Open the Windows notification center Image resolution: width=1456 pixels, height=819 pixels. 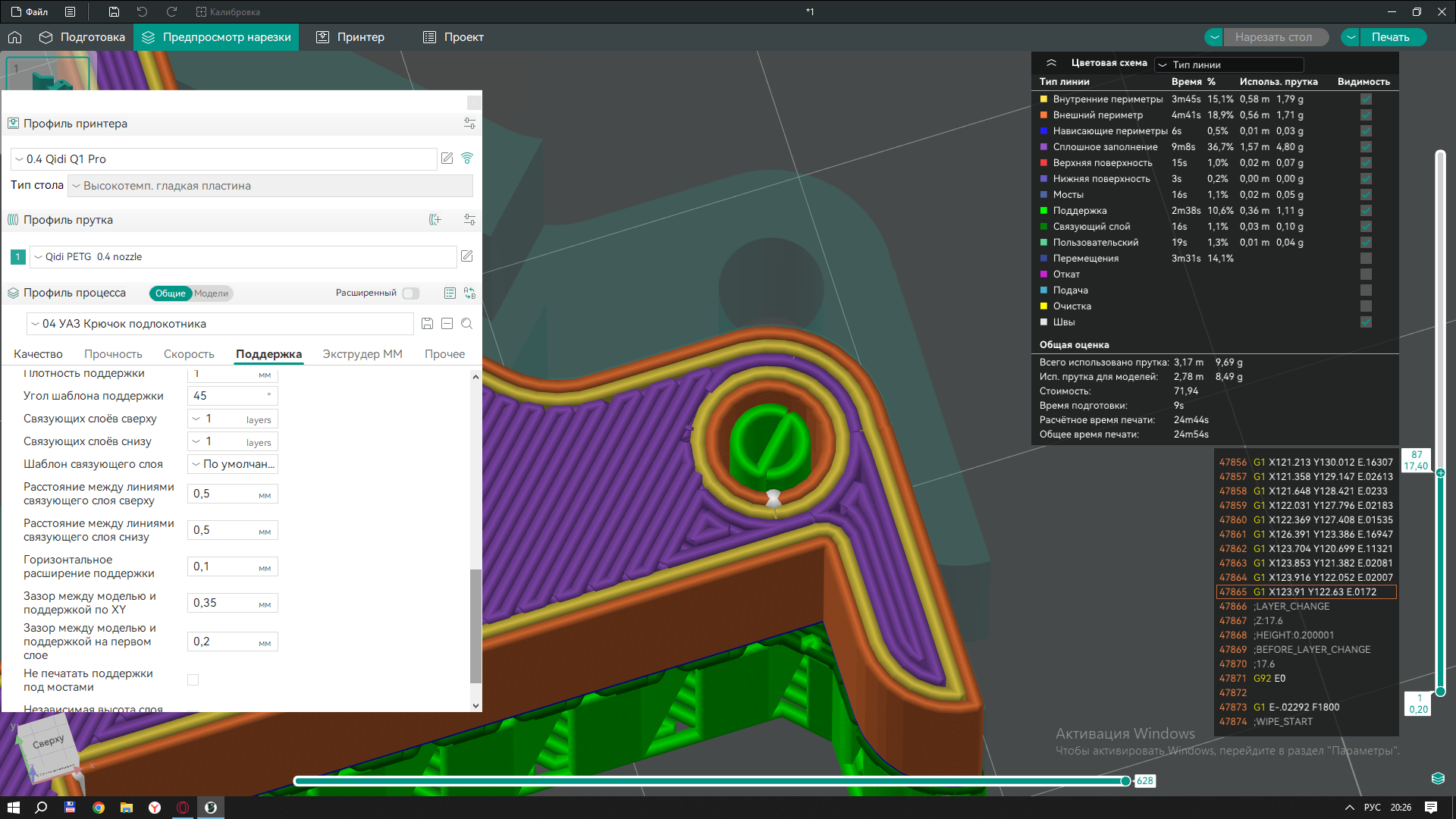1431,808
